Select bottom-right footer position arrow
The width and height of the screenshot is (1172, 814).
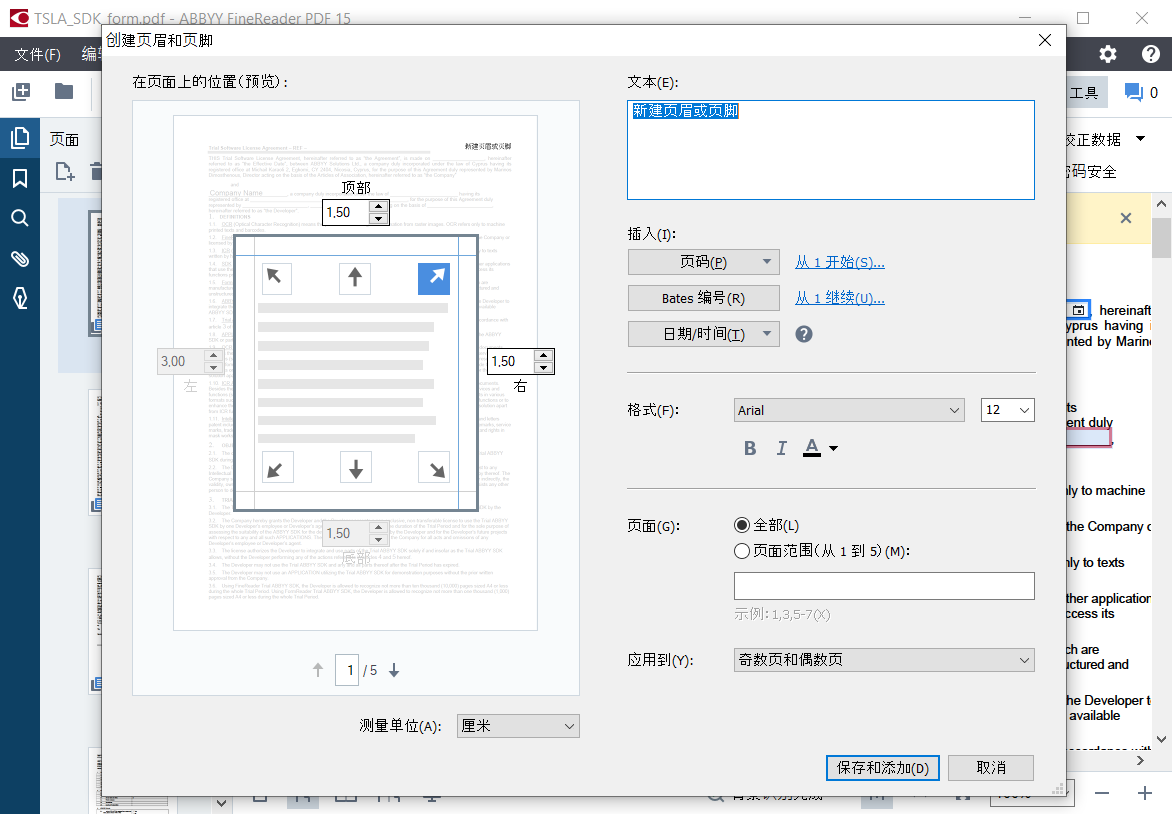433,467
